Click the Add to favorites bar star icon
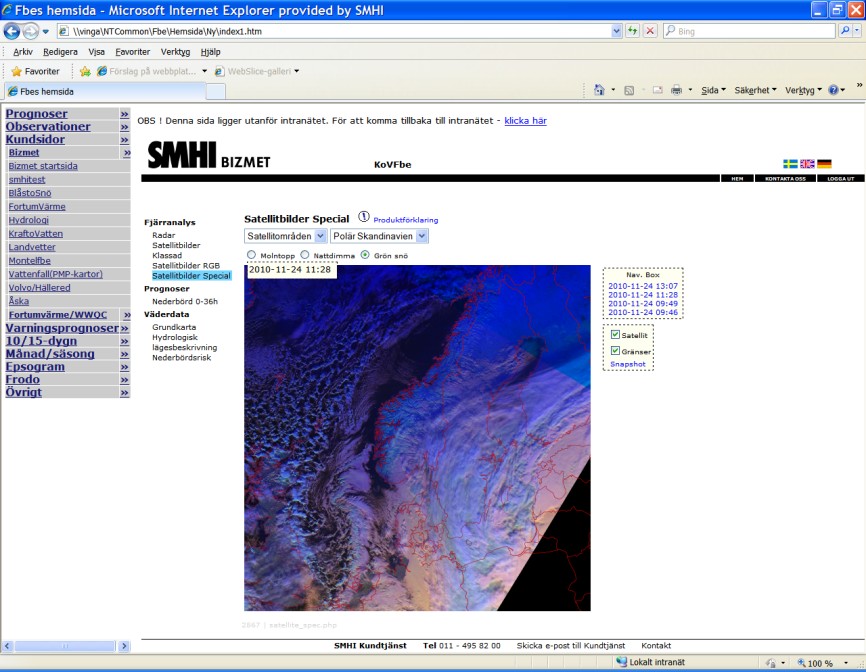The image size is (866, 672). 85,71
